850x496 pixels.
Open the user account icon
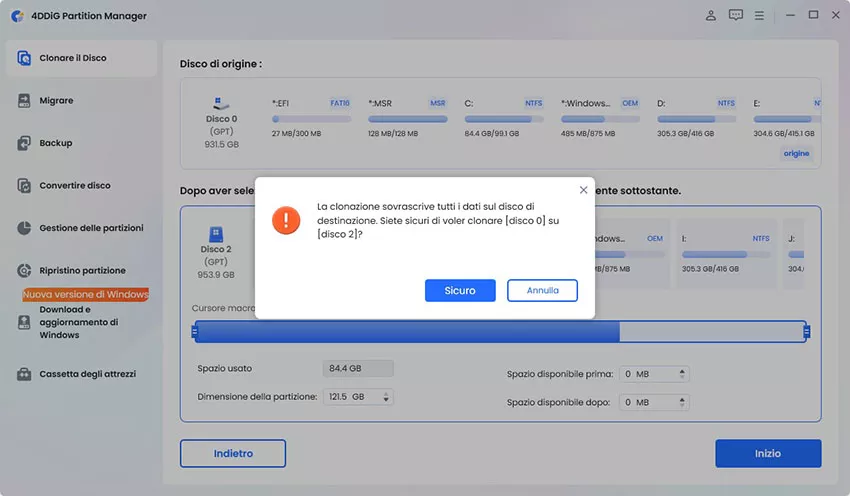click(710, 16)
